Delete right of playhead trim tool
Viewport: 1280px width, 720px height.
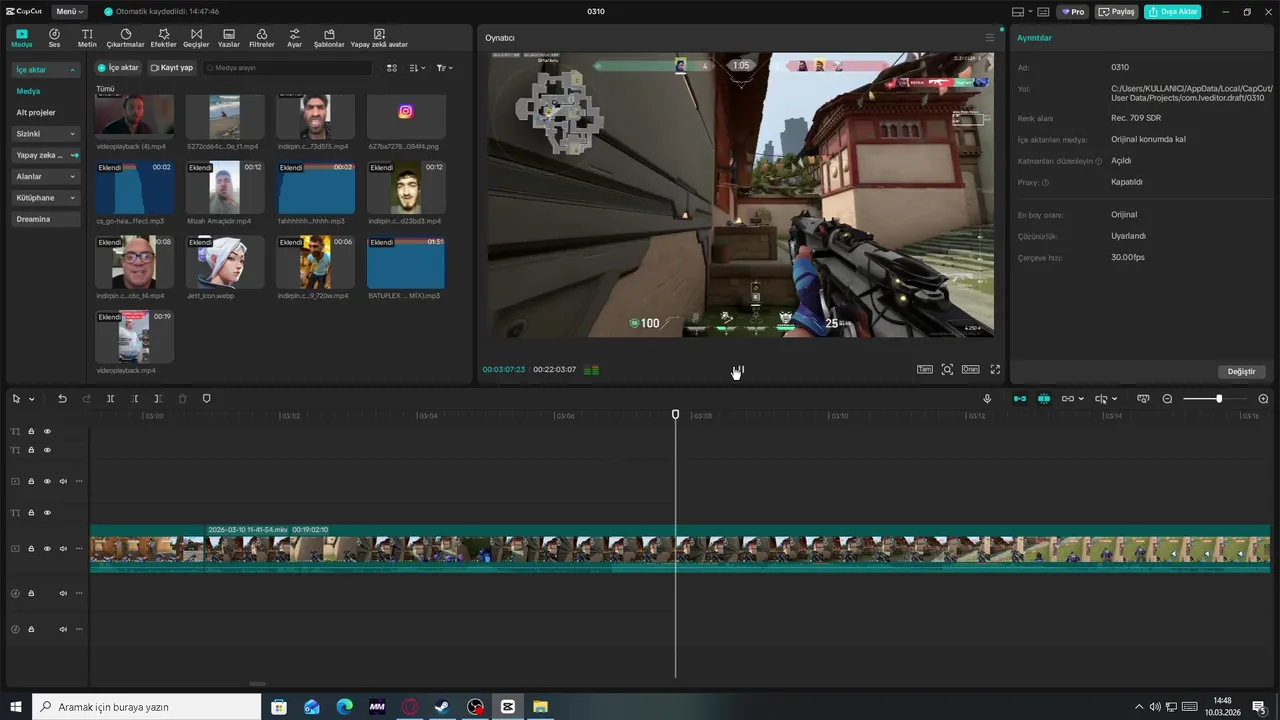tap(158, 399)
